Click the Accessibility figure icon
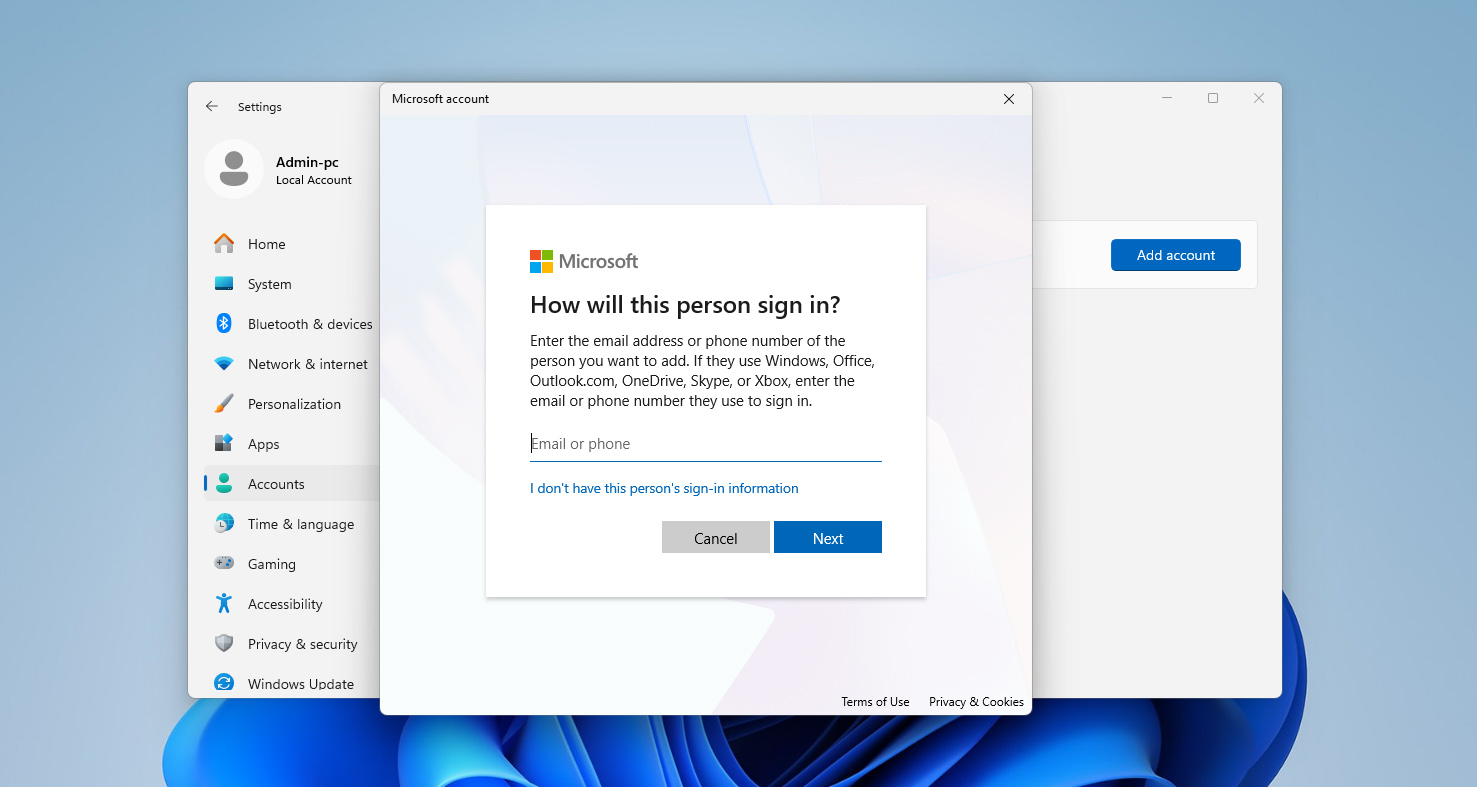Image resolution: width=1477 pixels, height=787 pixels. [x=224, y=604]
